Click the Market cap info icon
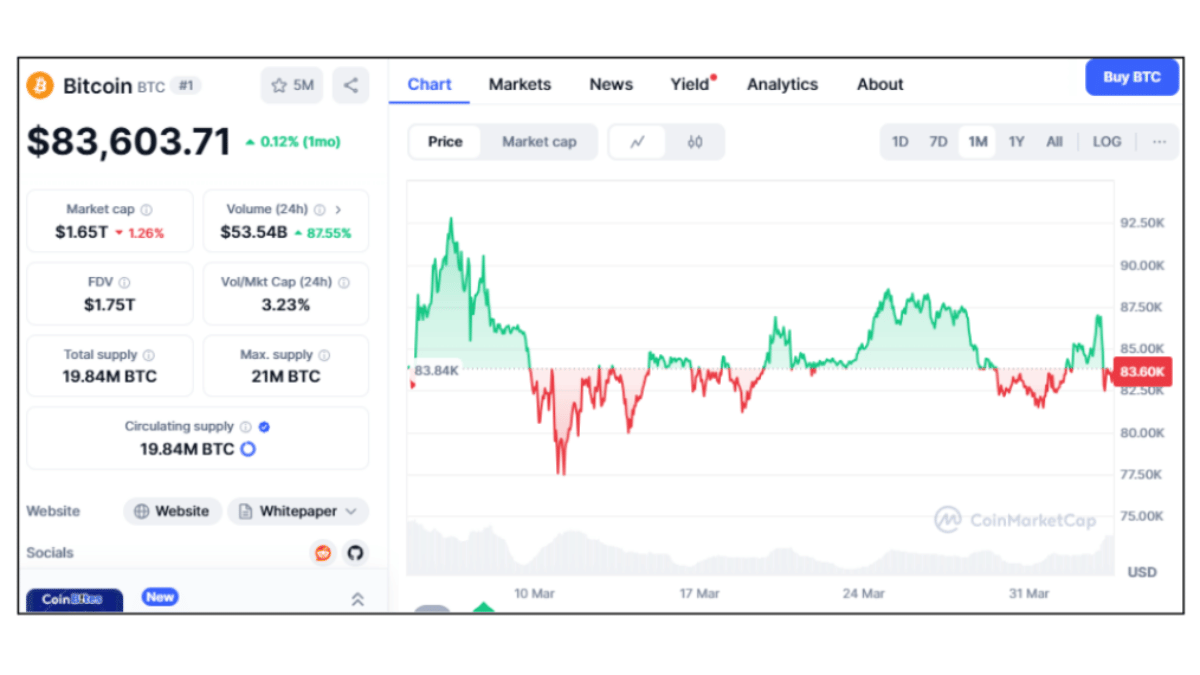This screenshot has width=1200, height=675. coord(147,210)
